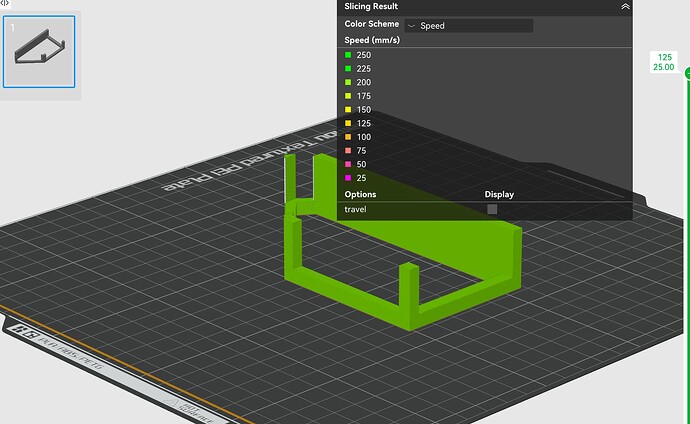Click the collapse arrows icon at top-left corner
This screenshot has width=690, height=424.
click(4, 3)
